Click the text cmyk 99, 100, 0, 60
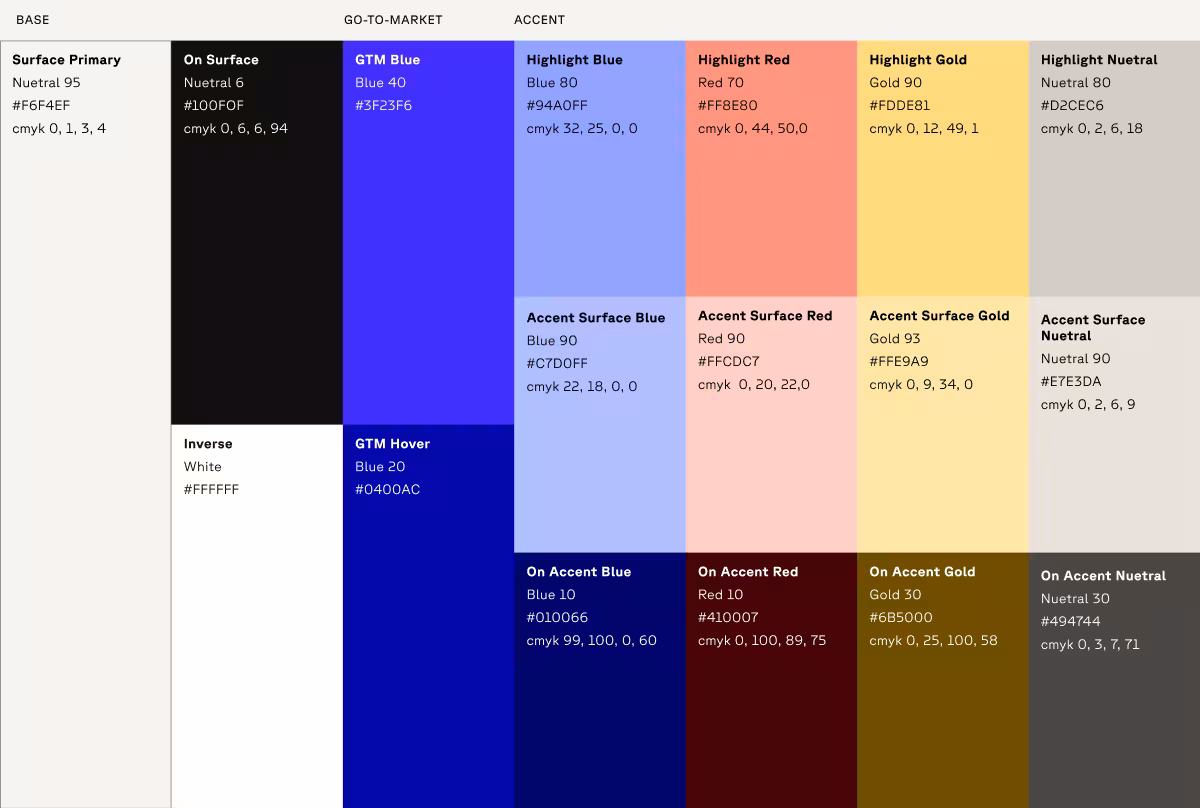Viewport: 1200px width, 808px height. coord(592,640)
